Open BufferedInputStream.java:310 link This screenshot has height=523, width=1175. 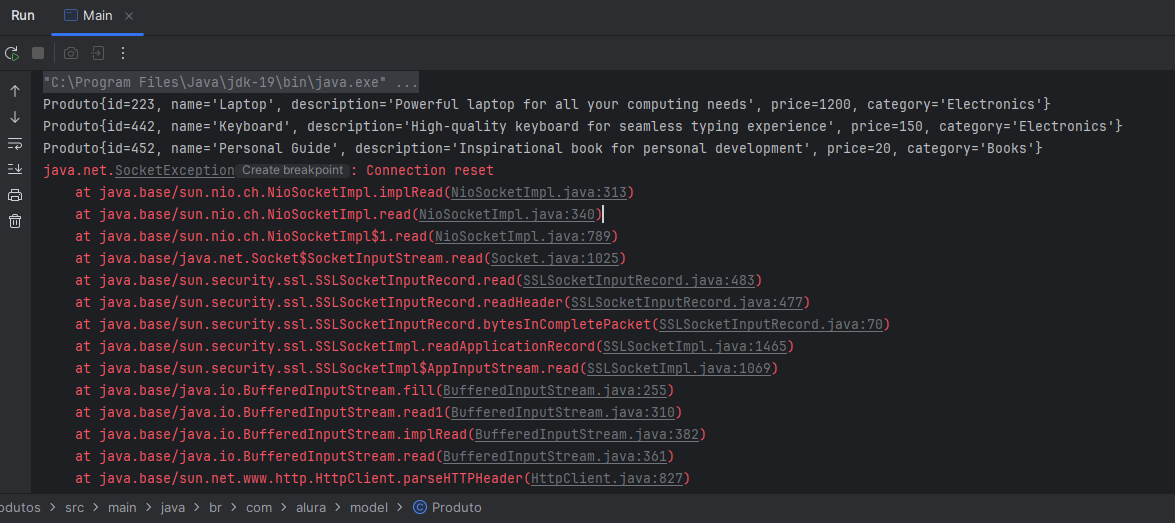pyautogui.click(x=563, y=412)
